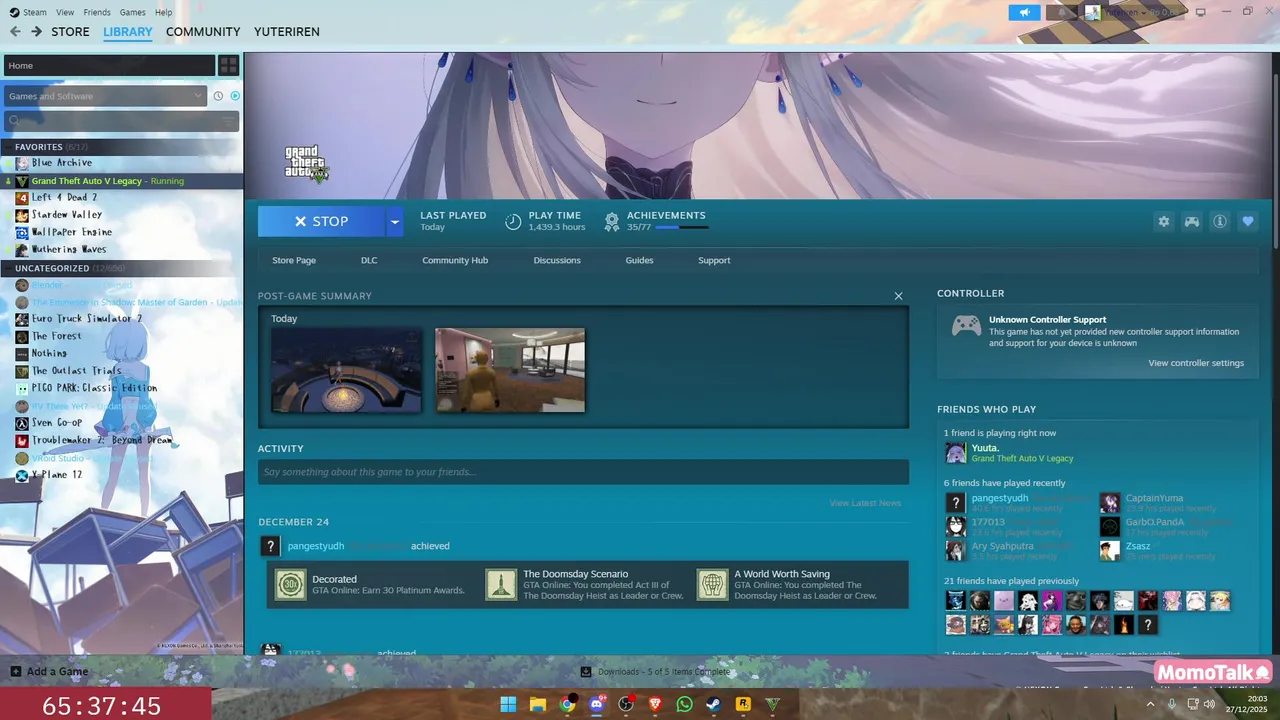Open the Games menu
This screenshot has height=720, width=1280.
pyautogui.click(x=133, y=12)
